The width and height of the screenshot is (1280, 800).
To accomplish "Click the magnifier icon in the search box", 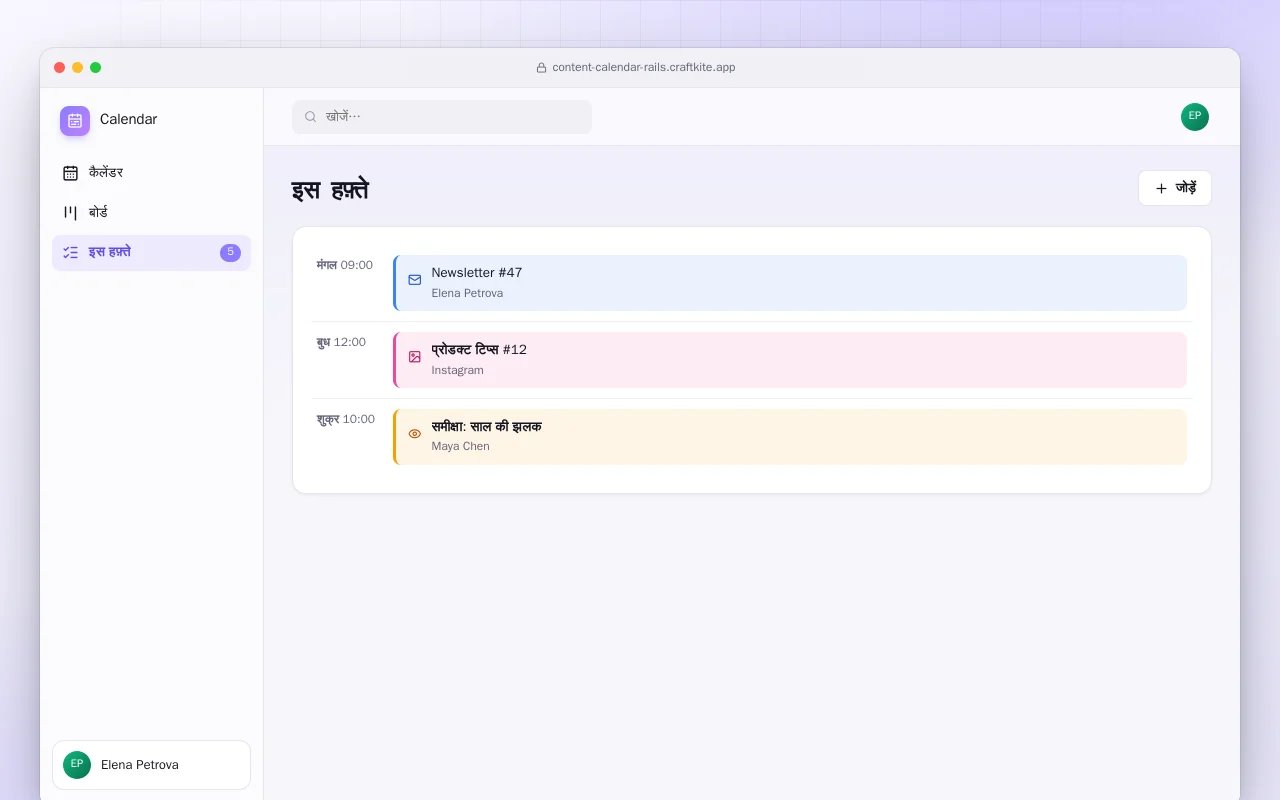I will [x=311, y=117].
